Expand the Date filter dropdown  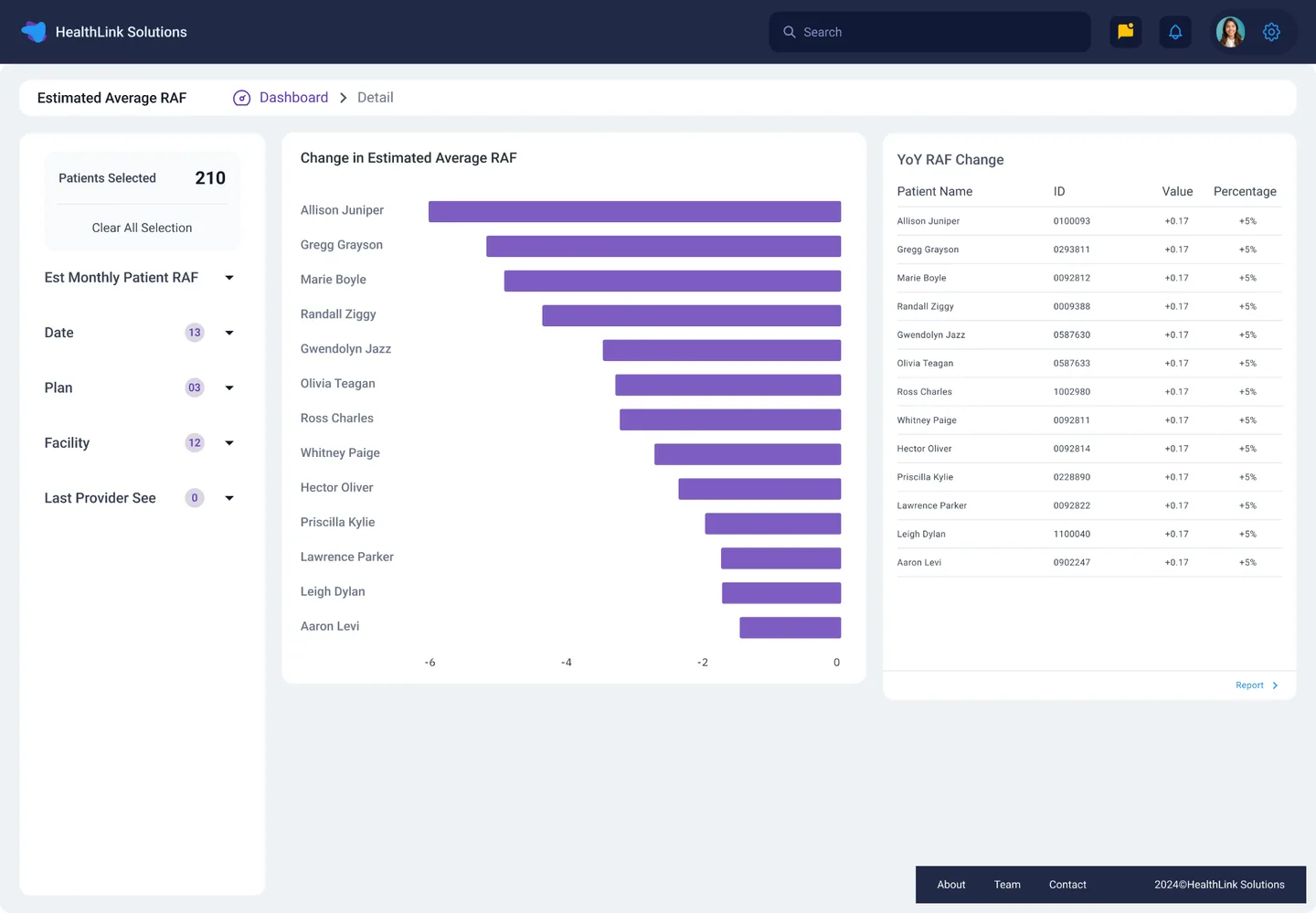click(229, 333)
